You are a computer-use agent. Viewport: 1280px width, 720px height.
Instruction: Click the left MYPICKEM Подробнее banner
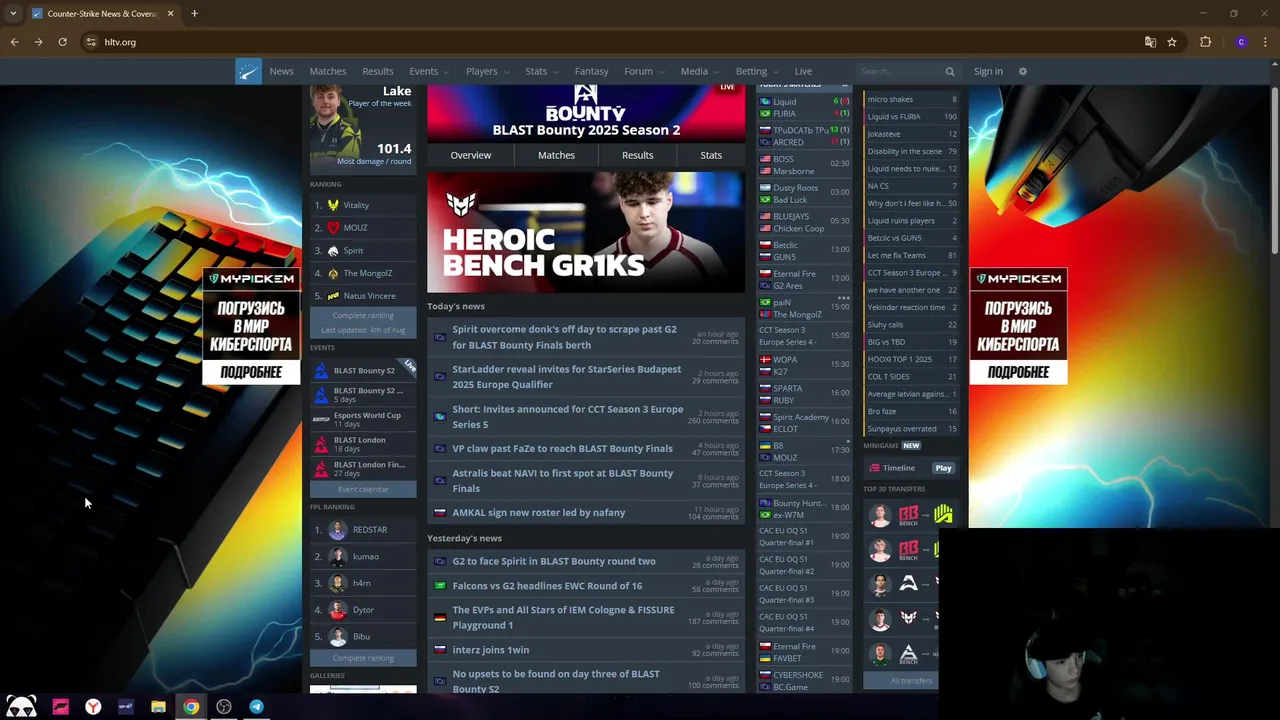251,327
